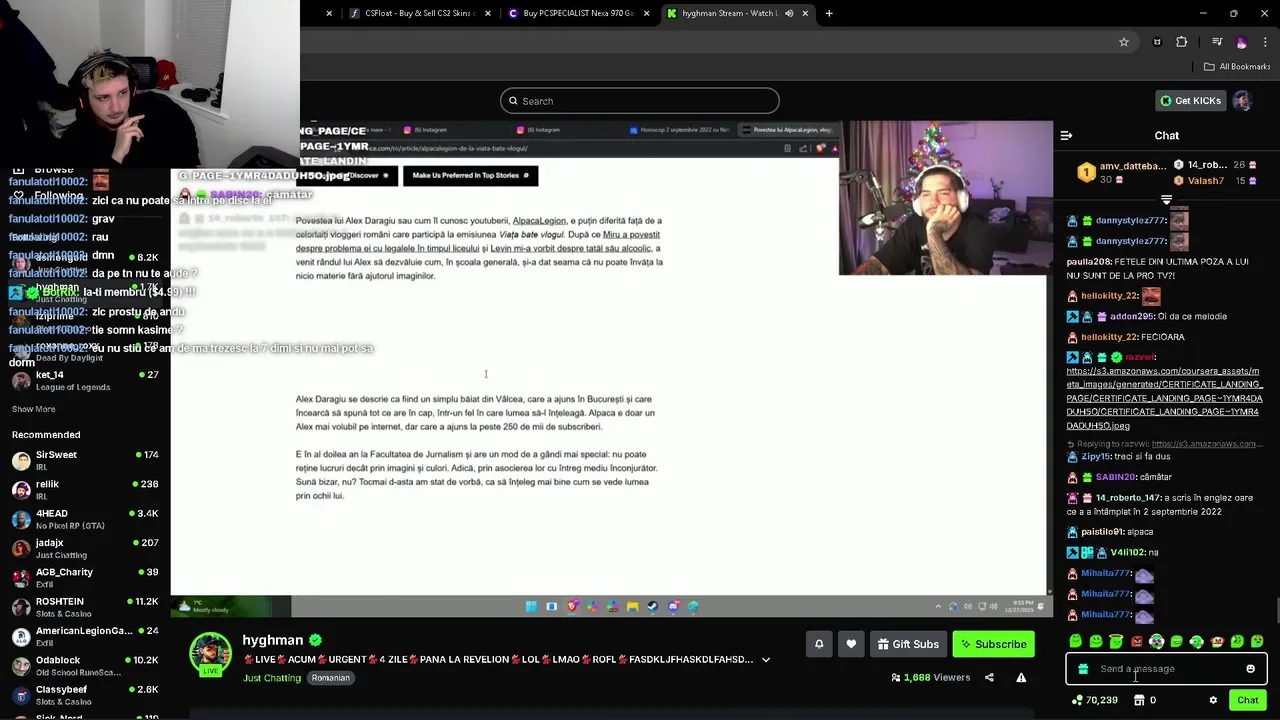Mute the hyghman Stream tab audio
The height and width of the screenshot is (720, 1280).
pyautogui.click(x=789, y=13)
